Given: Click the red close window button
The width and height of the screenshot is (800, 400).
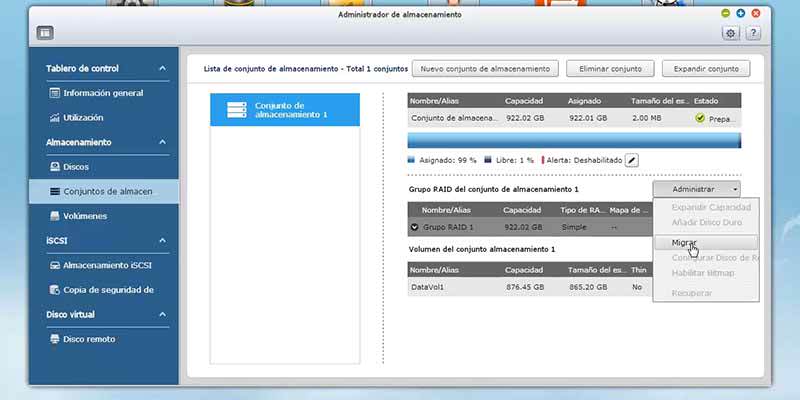Looking at the screenshot, I should pos(756,13).
